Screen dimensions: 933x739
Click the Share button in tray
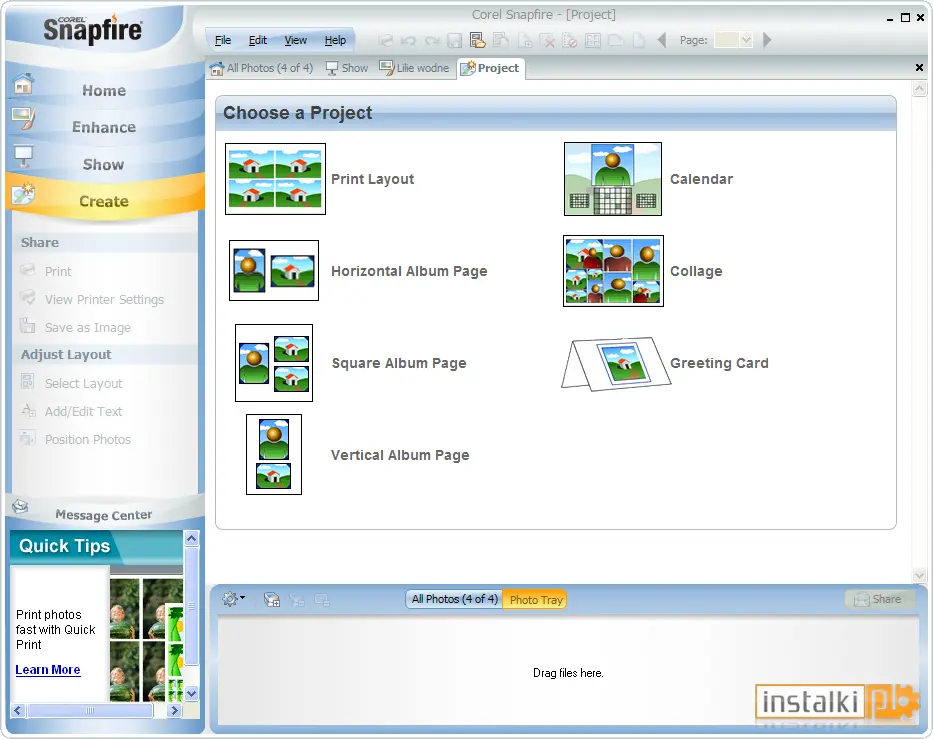pos(878,599)
